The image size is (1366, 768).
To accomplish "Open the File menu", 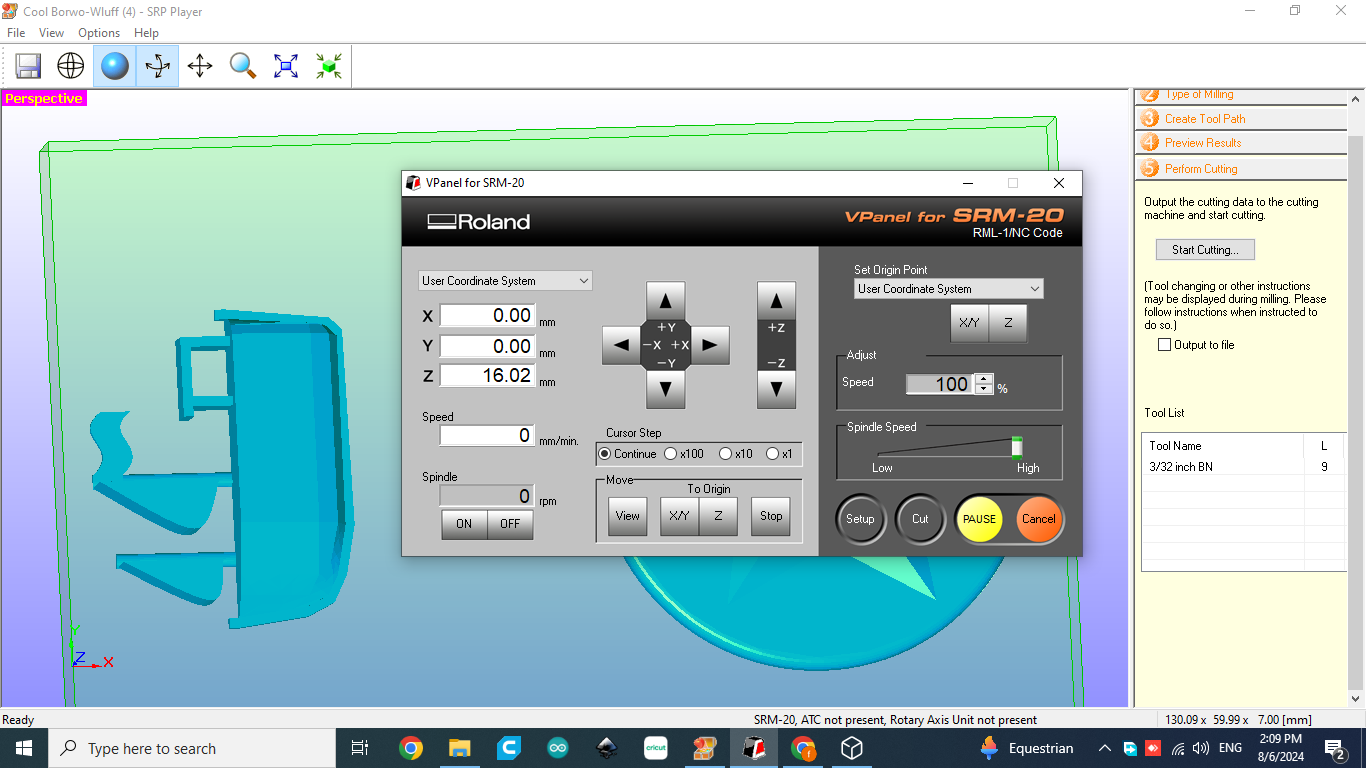I will (x=16, y=33).
